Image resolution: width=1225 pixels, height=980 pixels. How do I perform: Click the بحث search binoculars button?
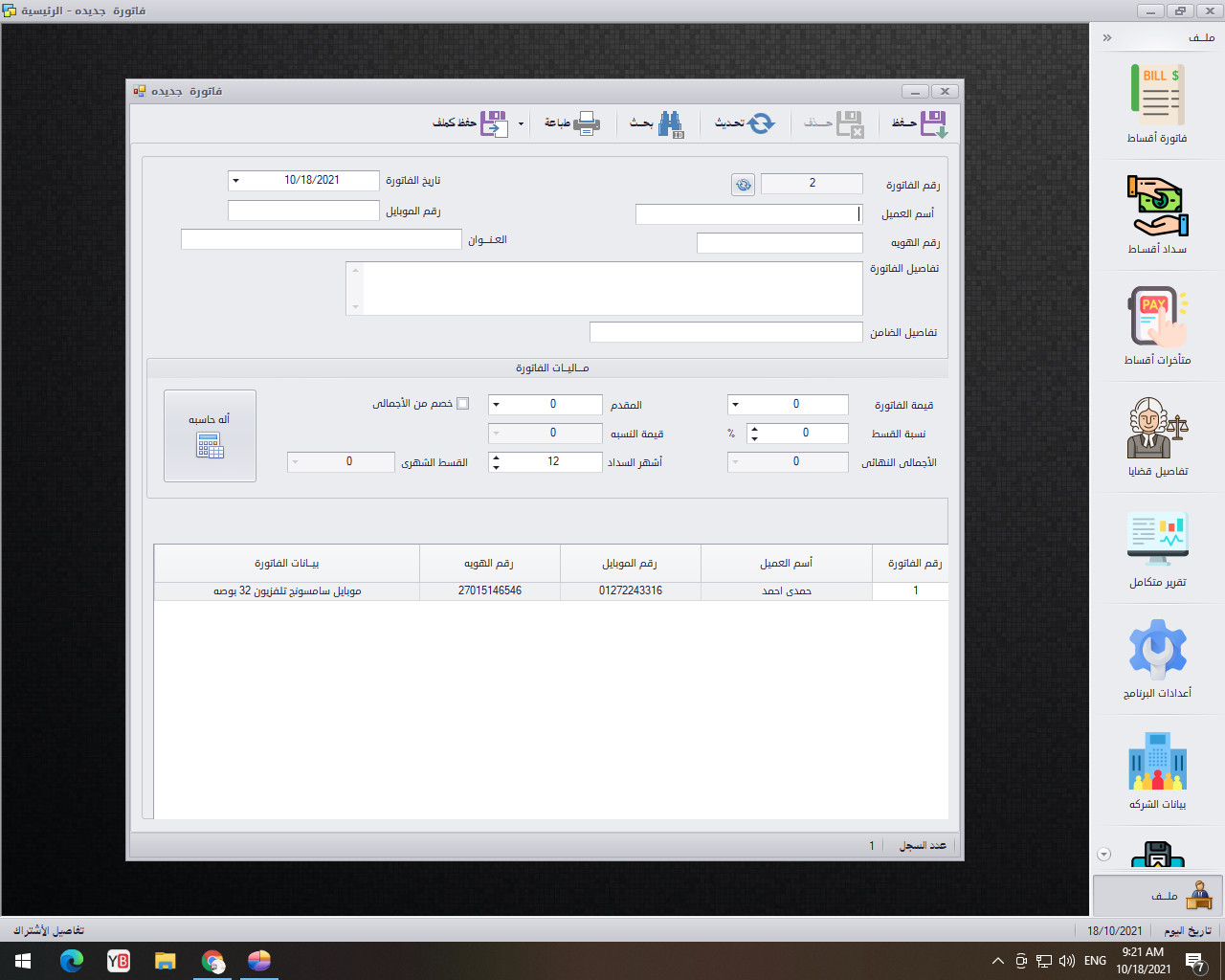coord(657,123)
